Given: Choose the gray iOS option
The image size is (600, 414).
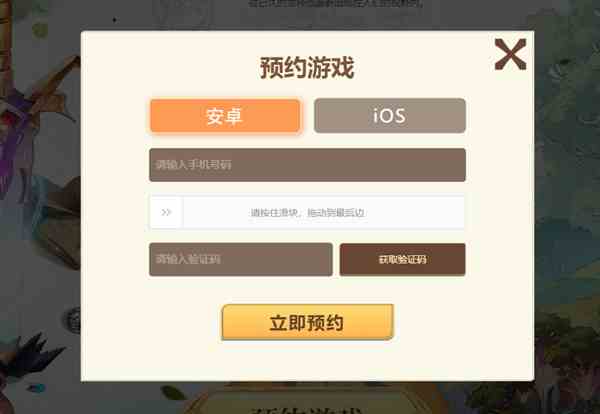Looking at the screenshot, I should pos(390,116).
